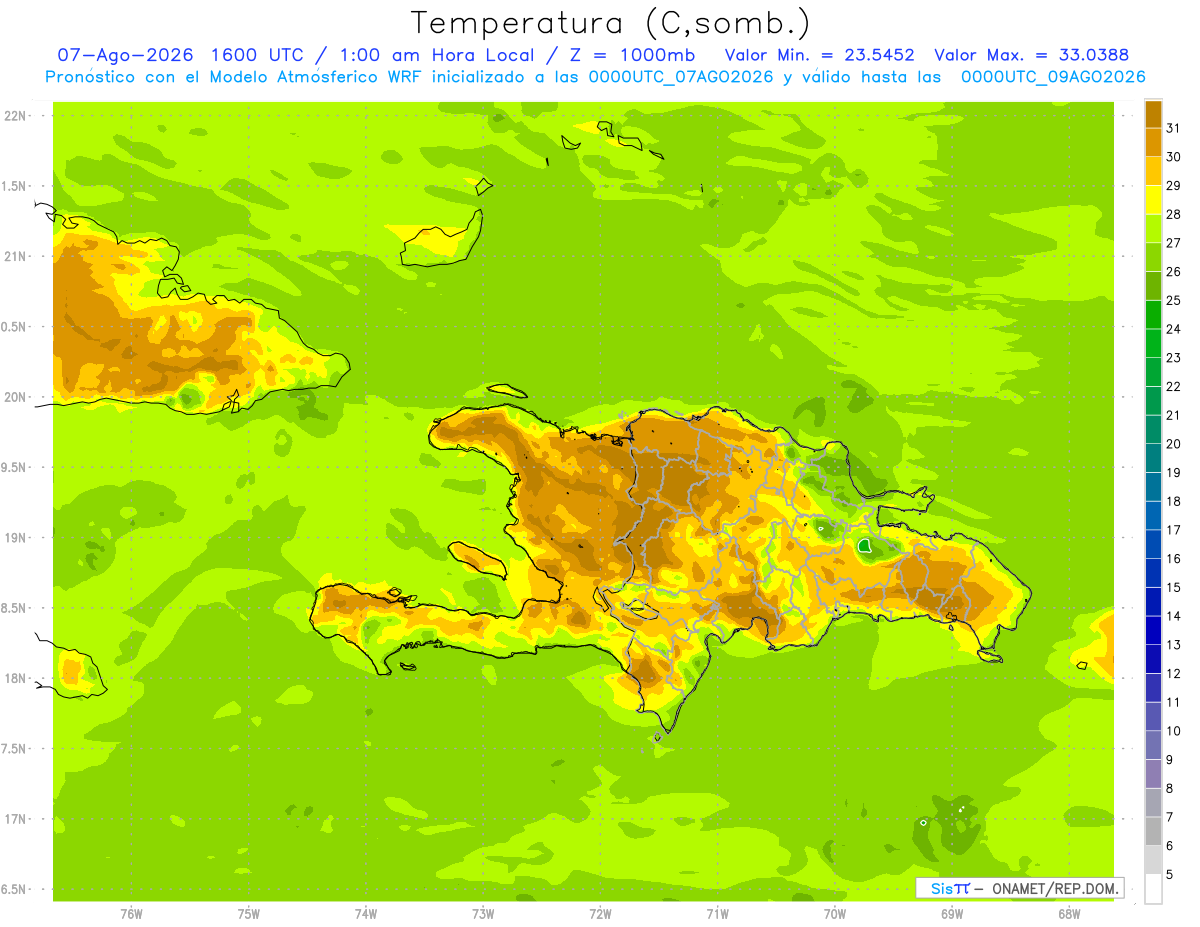1200x927 pixels.
Task: Click '0000UTC_07AGO2026' initialization time text
Action: pos(681,77)
